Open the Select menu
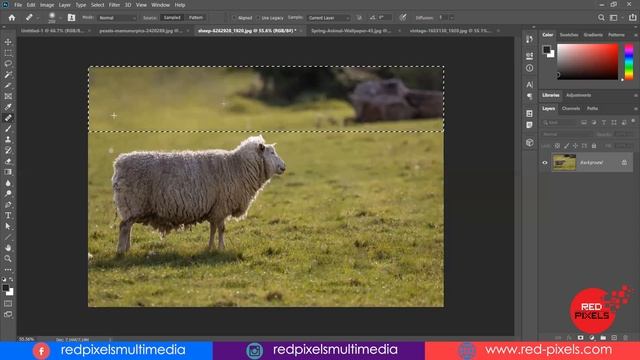 click(97, 5)
